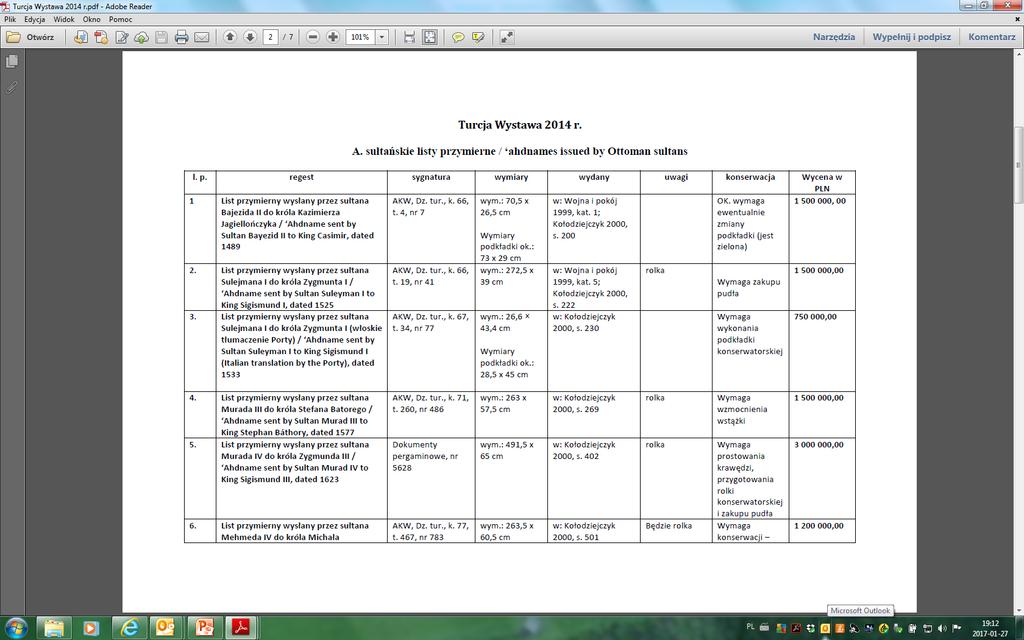Click the vertical scrollbar thumb
The width and height of the screenshot is (1024, 640).
pos(1018,163)
